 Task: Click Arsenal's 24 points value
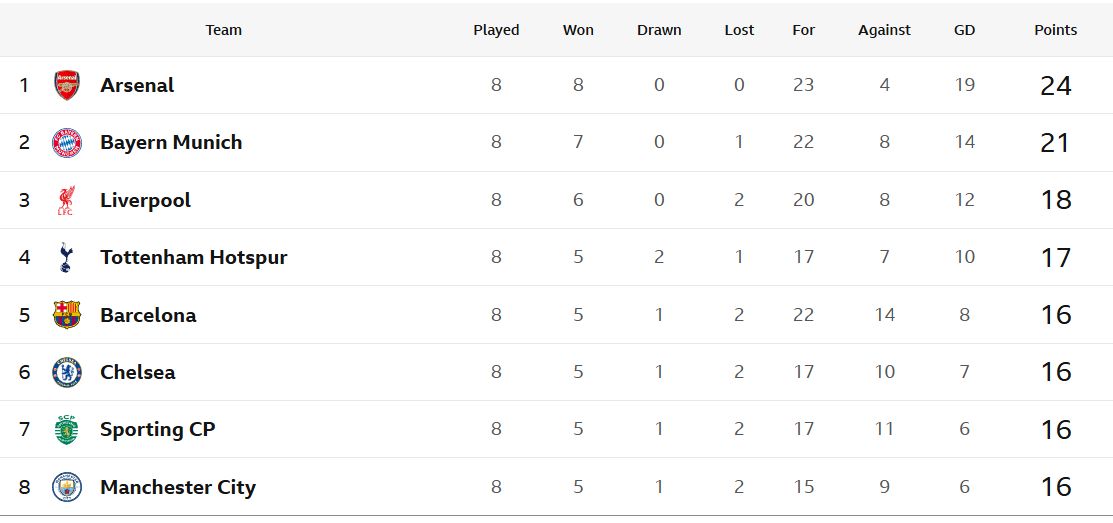click(x=1055, y=86)
